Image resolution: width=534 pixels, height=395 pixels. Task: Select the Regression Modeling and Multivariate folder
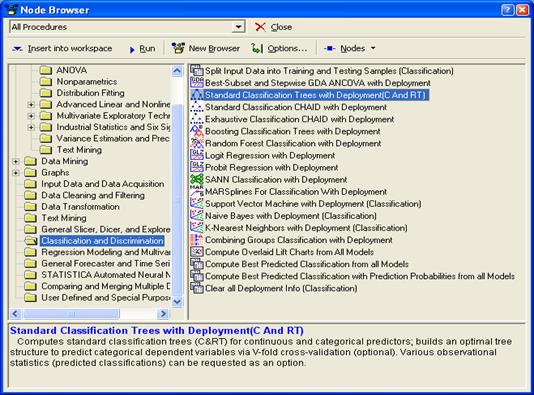[106, 252]
